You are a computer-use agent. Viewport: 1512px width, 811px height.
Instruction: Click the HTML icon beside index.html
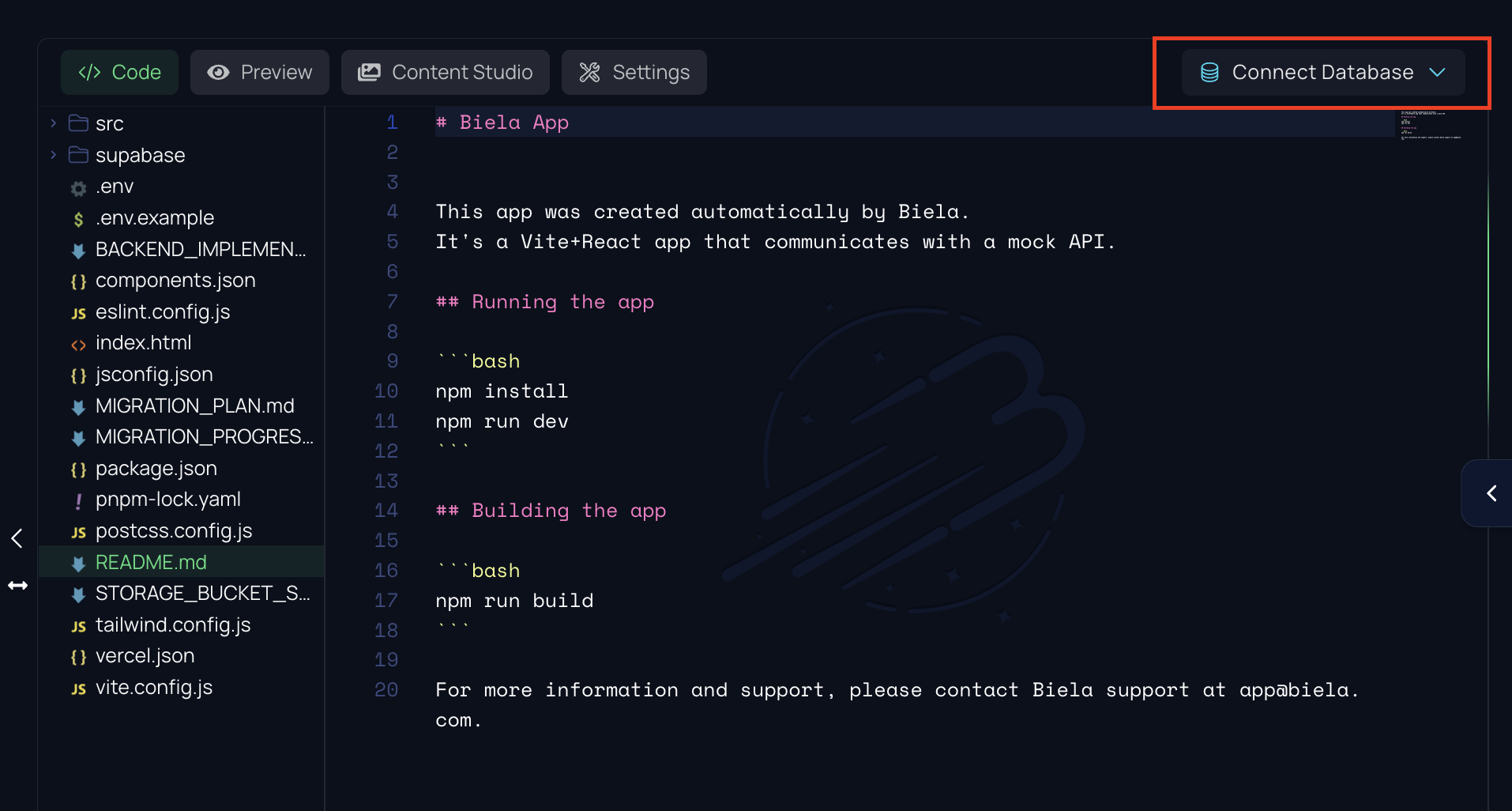pyautogui.click(x=77, y=344)
